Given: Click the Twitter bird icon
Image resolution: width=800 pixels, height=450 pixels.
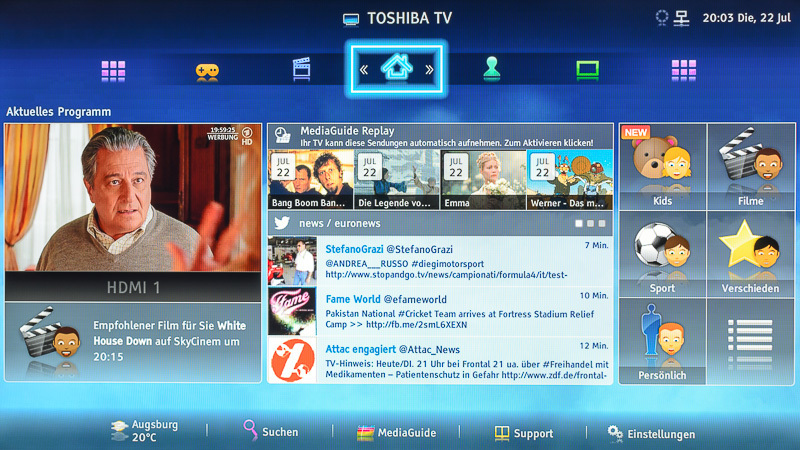Looking at the screenshot, I should pos(282,223).
